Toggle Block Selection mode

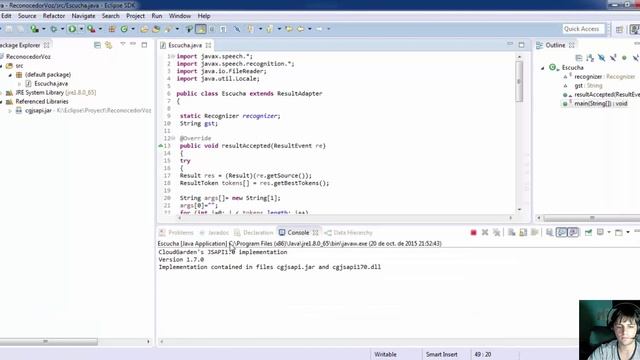[212, 29]
